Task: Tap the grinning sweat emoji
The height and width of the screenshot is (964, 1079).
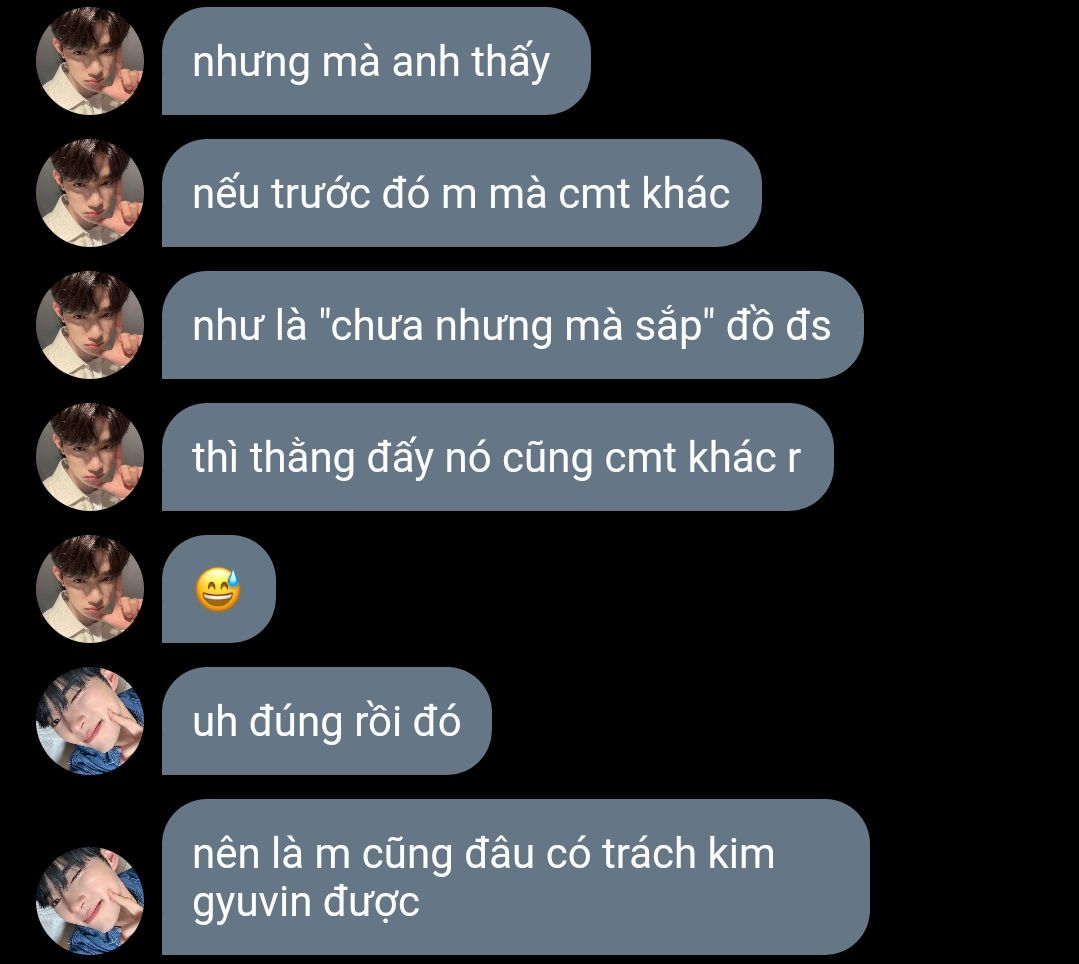Action: (x=218, y=590)
